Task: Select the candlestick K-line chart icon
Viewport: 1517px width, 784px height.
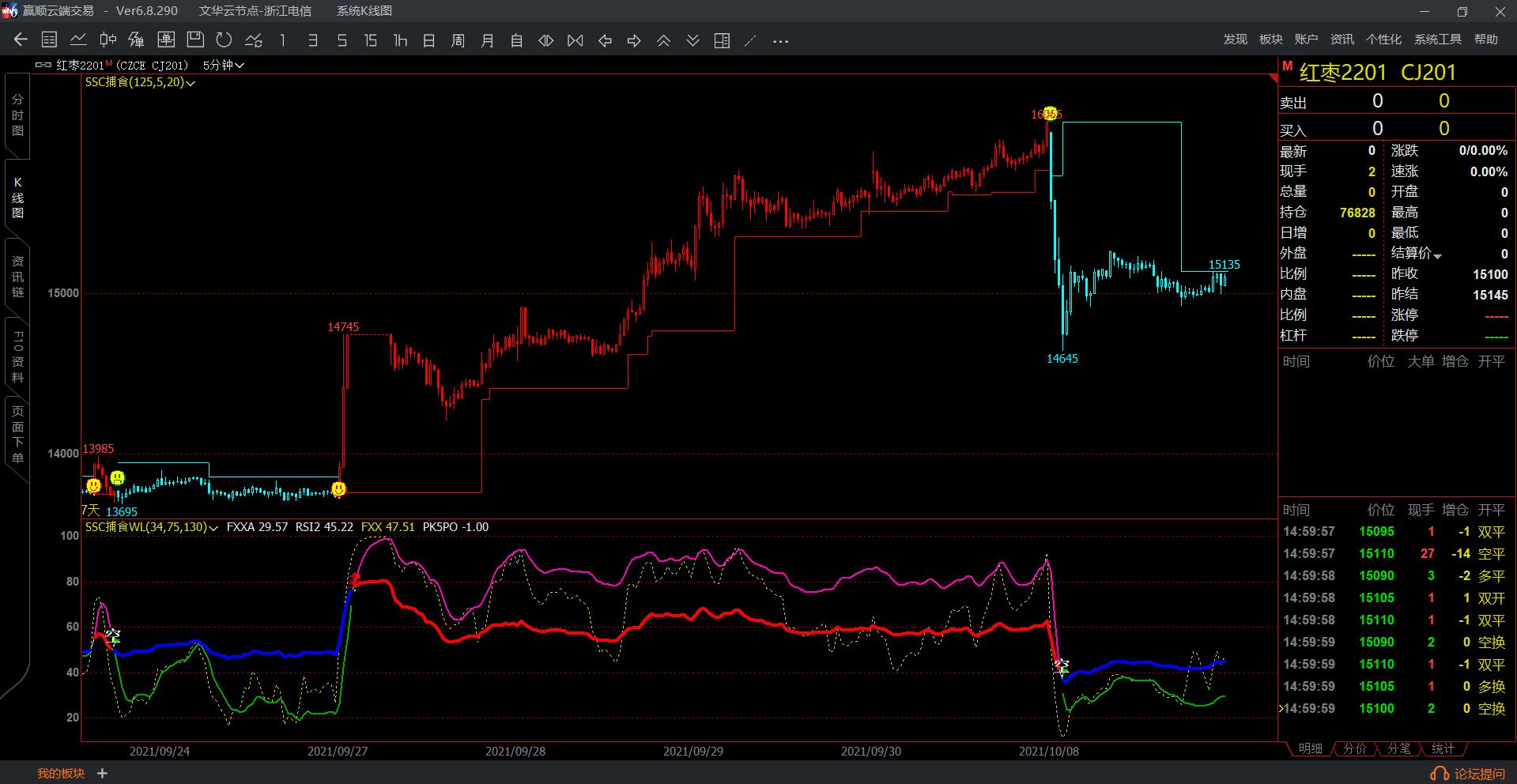Action: (108, 40)
